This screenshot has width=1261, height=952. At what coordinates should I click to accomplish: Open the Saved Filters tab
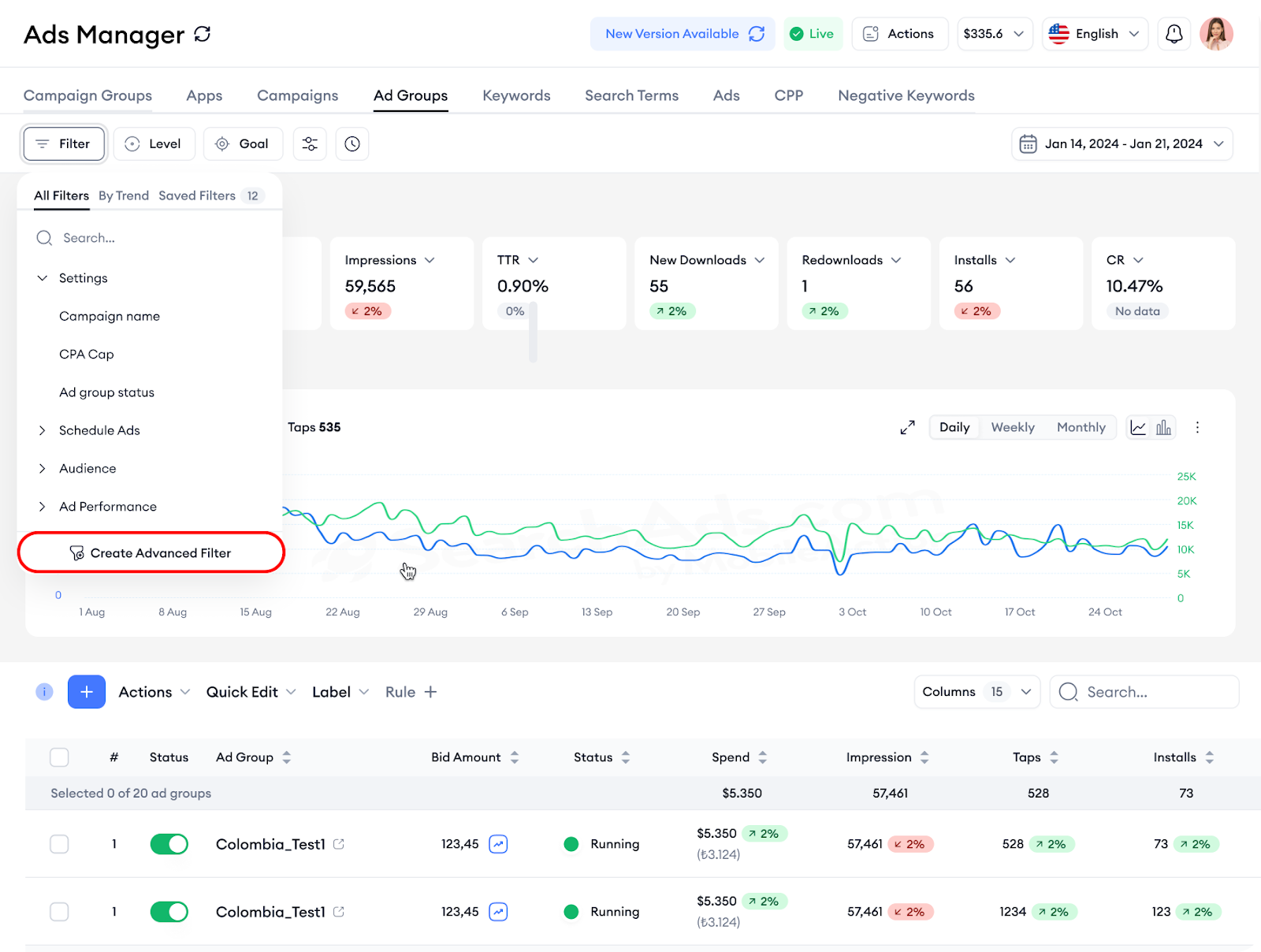click(x=197, y=195)
